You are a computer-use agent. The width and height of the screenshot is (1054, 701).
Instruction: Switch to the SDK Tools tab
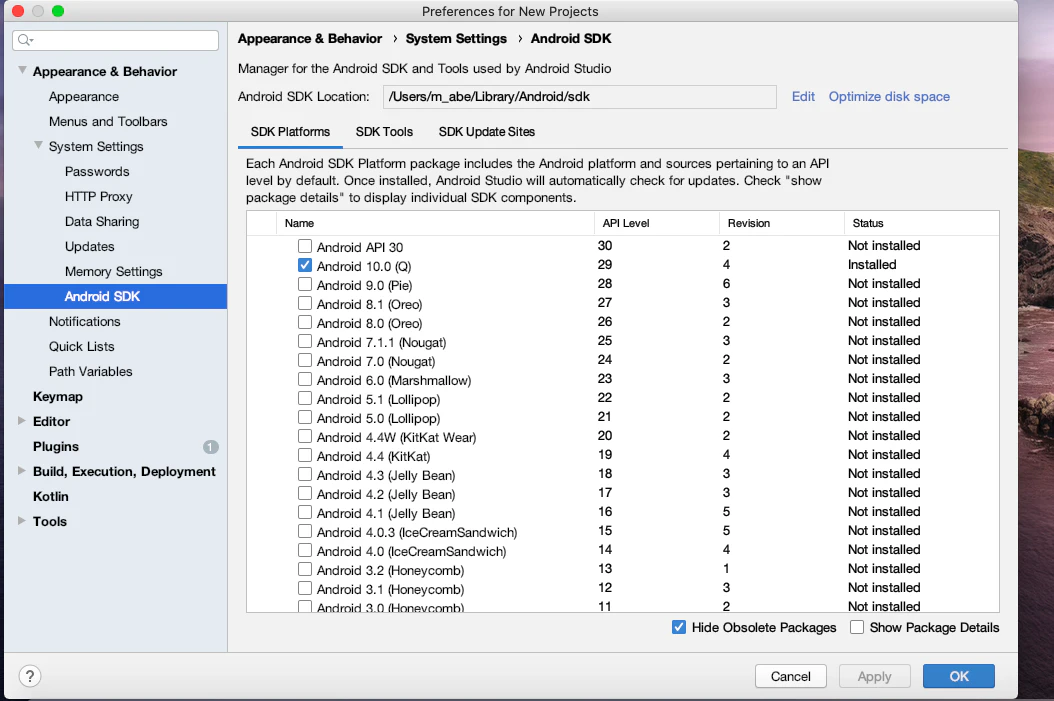click(x=384, y=132)
